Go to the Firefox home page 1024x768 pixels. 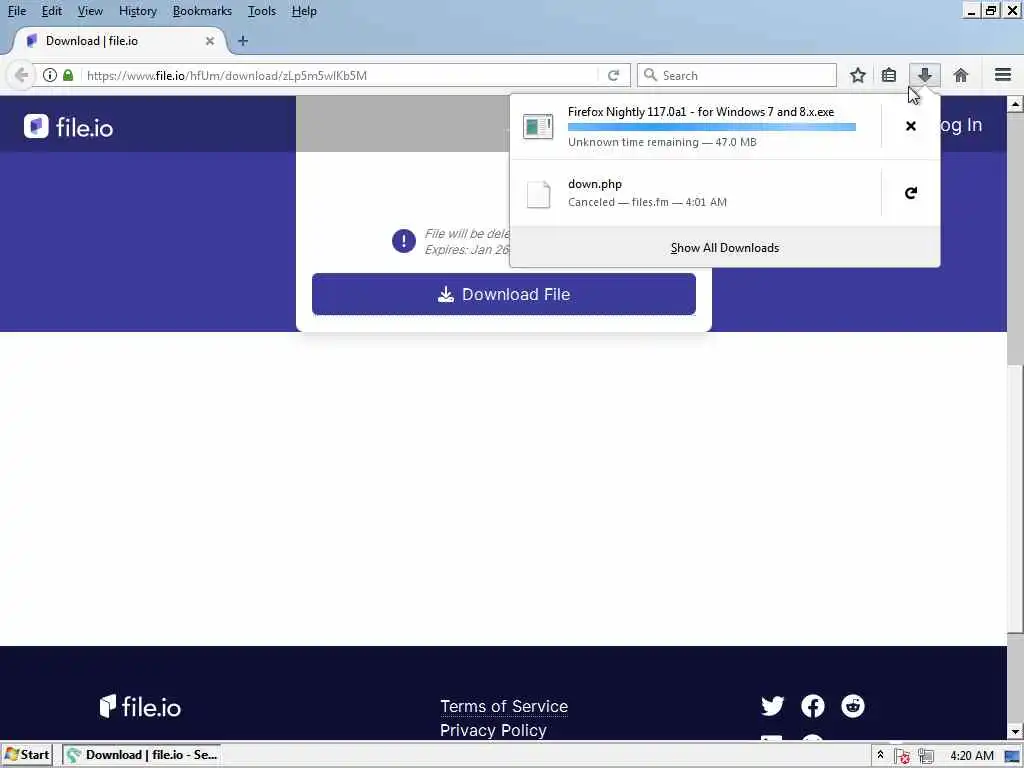[x=961, y=75]
